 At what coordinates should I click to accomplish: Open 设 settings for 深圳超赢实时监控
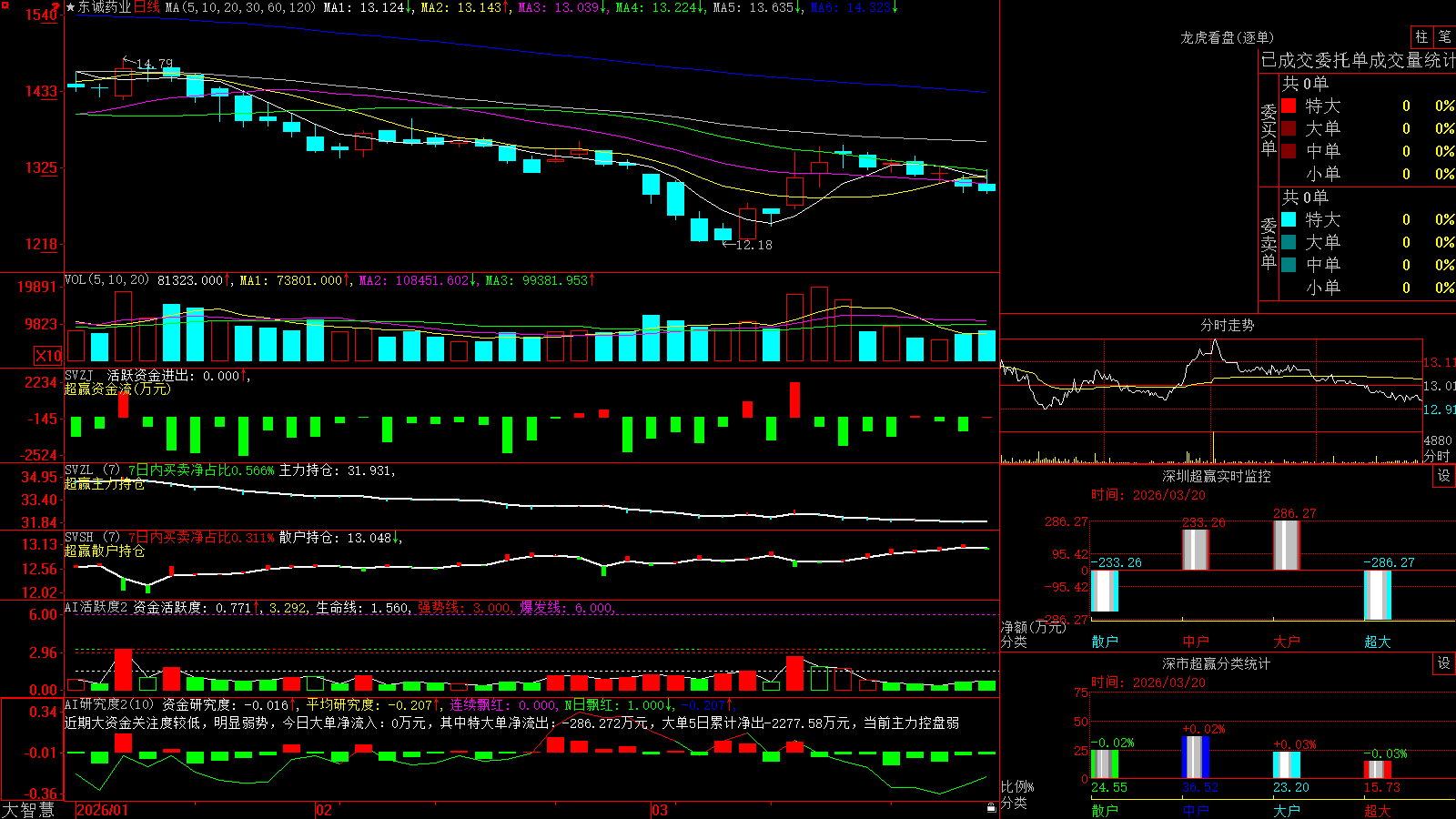(x=1444, y=476)
